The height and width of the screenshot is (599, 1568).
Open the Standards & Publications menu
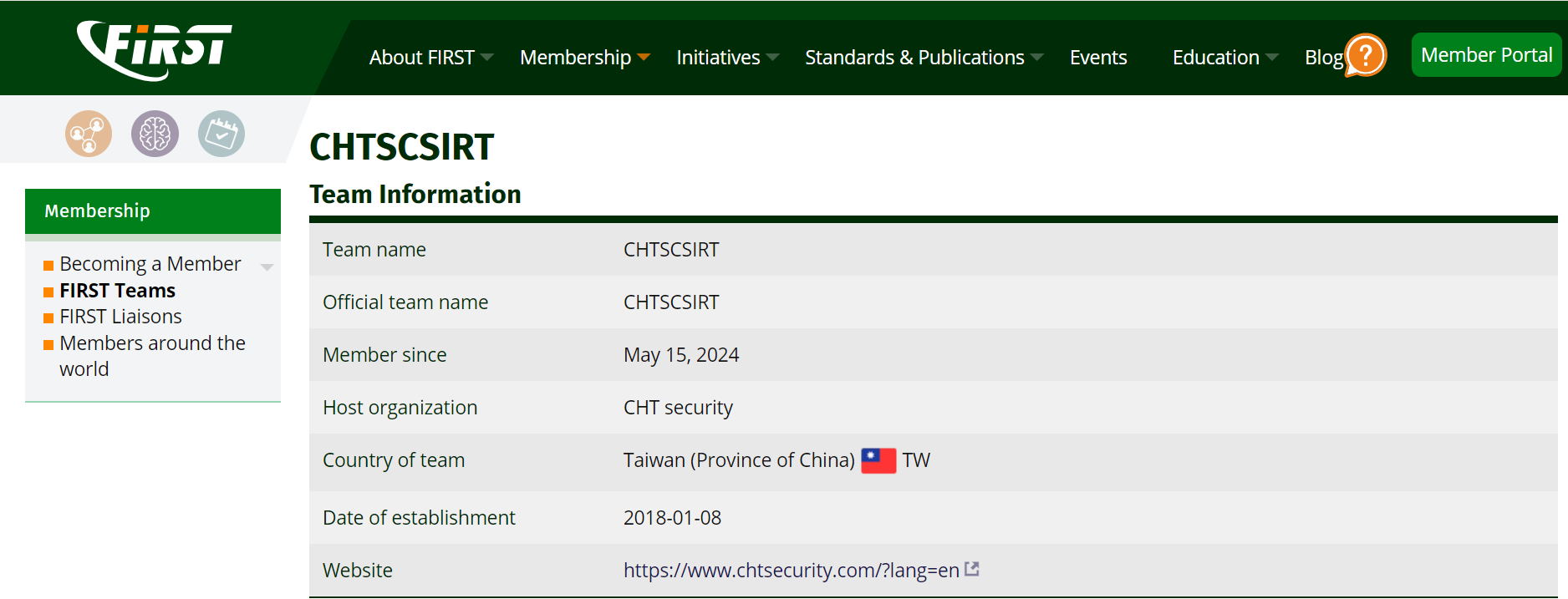pyautogui.click(x=914, y=58)
